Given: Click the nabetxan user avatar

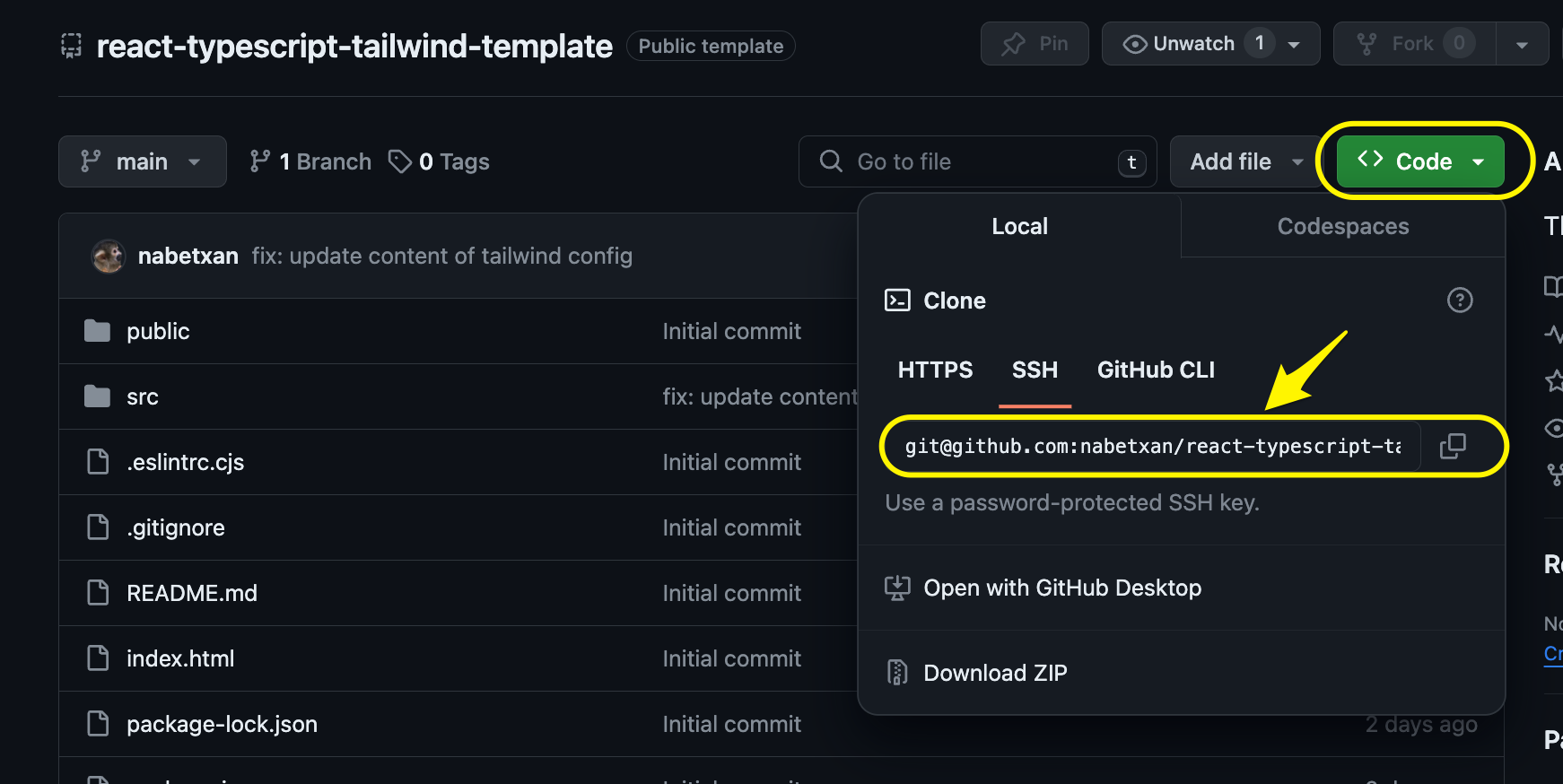Looking at the screenshot, I should (x=109, y=257).
